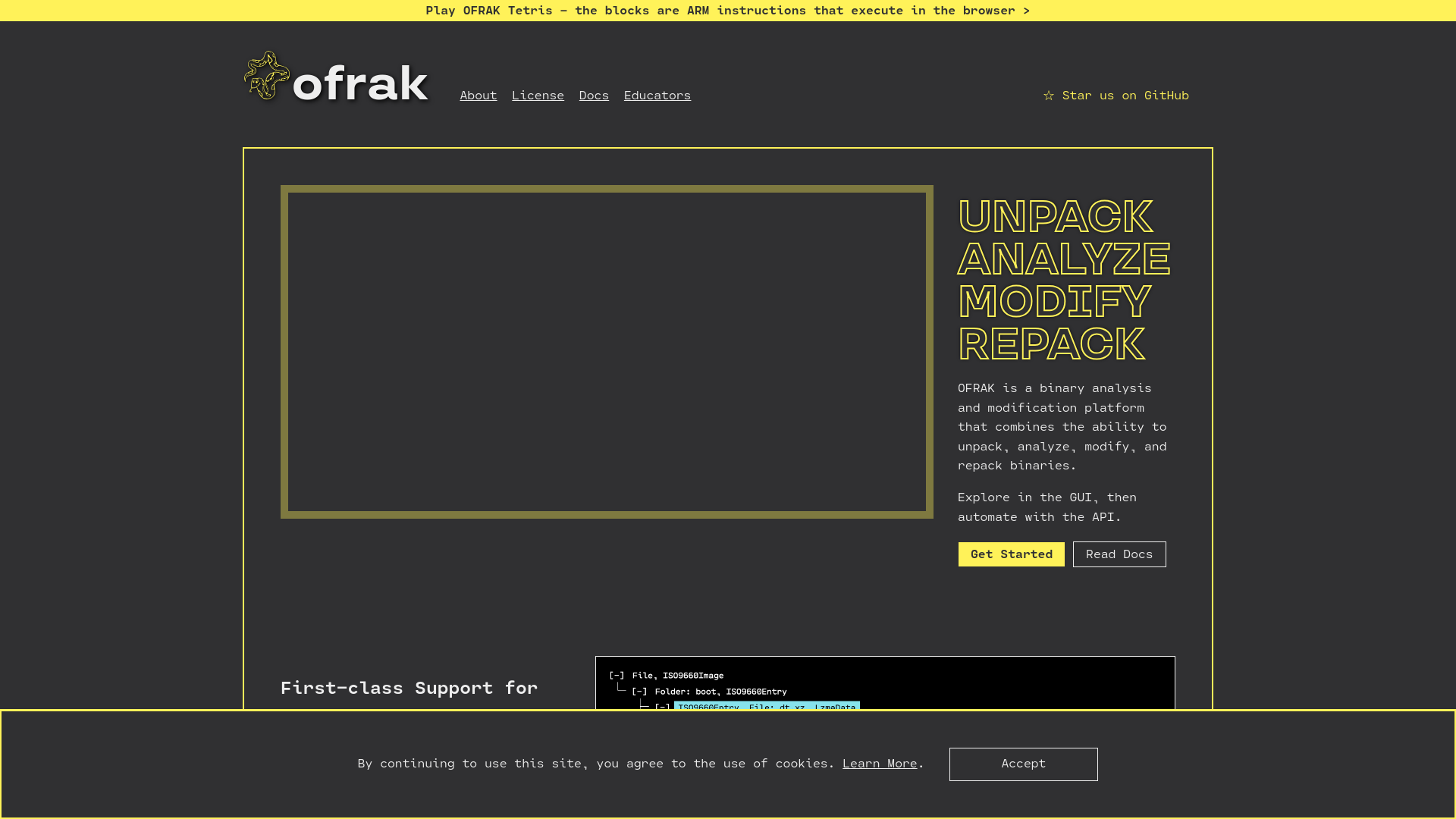Open the About page
Viewport: 1456px width, 819px height.
point(479,96)
